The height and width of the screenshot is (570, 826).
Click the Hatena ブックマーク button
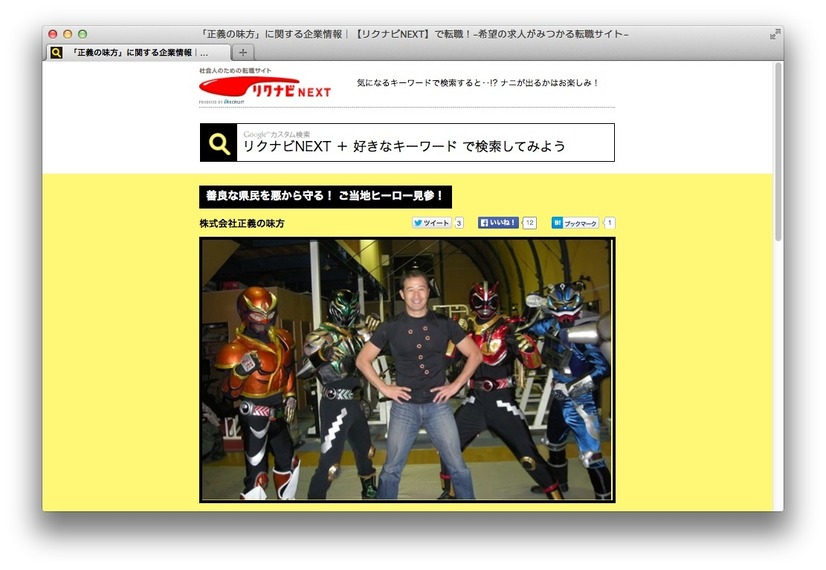pyautogui.click(x=575, y=223)
